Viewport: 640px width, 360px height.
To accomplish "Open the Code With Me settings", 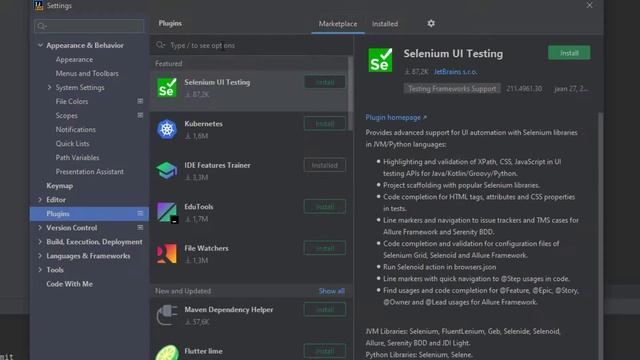I will coord(69,284).
